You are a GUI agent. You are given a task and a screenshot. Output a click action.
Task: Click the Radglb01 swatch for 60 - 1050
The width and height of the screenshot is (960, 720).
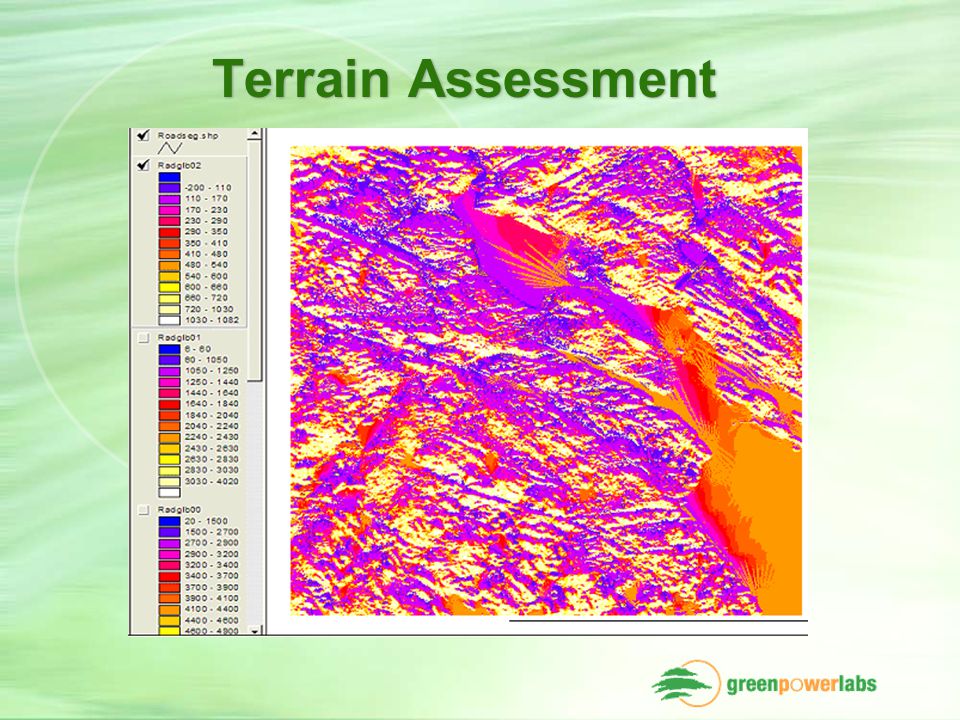tap(170, 360)
